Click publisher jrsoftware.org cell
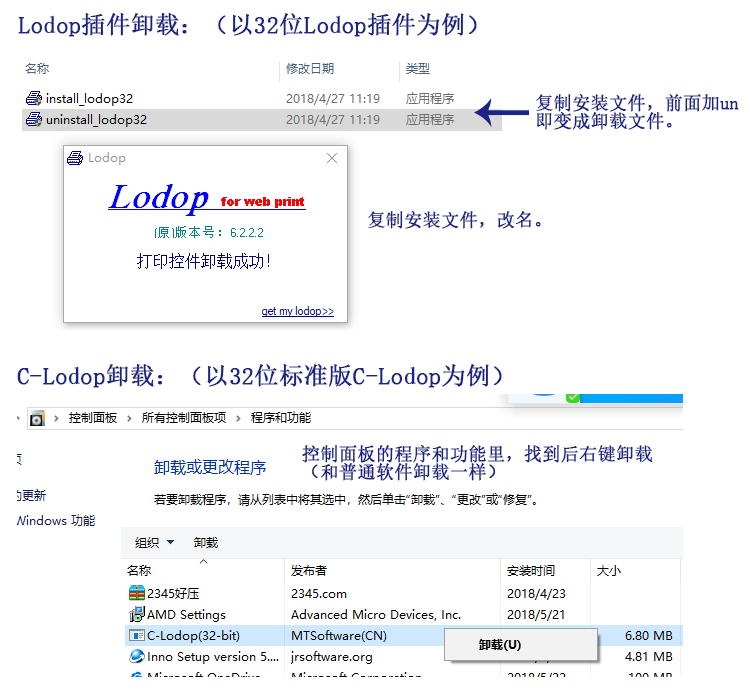 331,657
